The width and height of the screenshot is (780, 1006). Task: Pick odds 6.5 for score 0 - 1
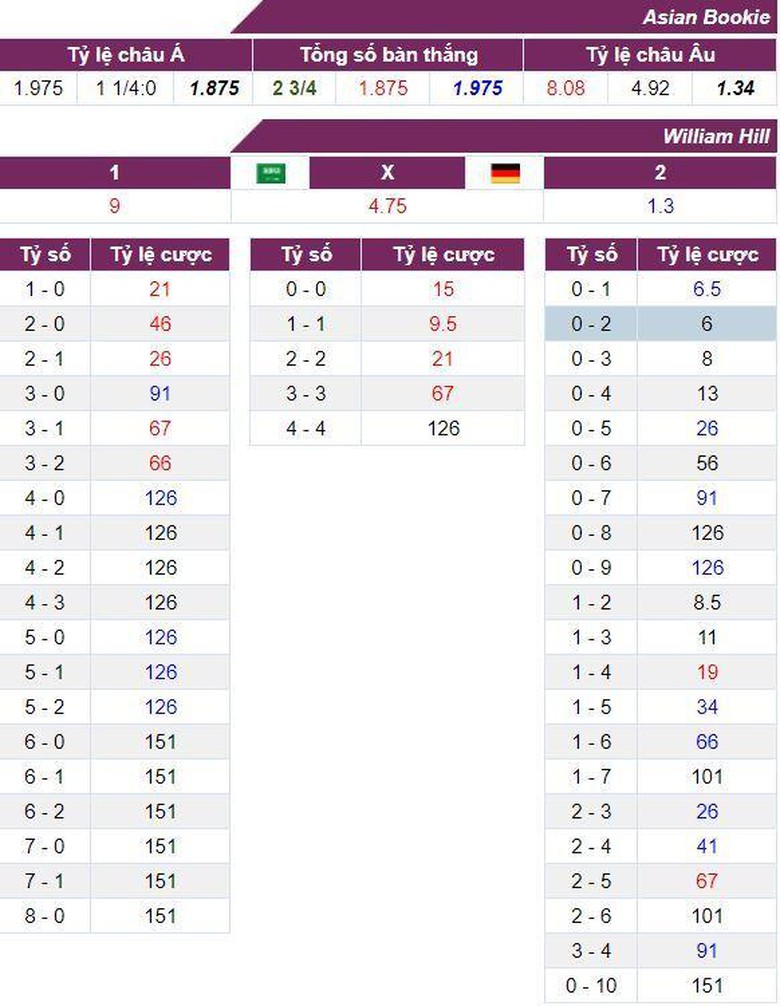tap(708, 289)
